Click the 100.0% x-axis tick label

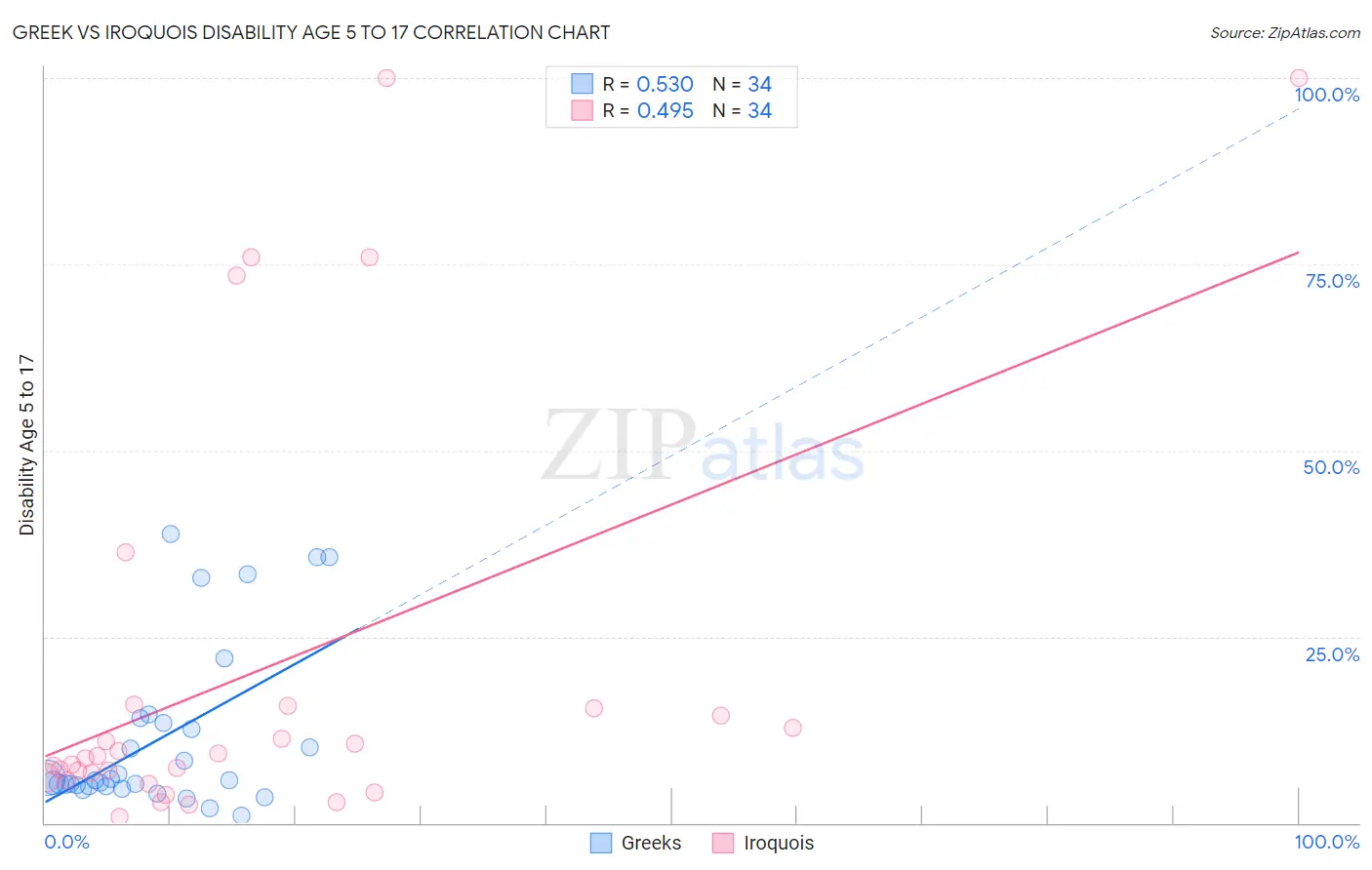[1326, 842]
